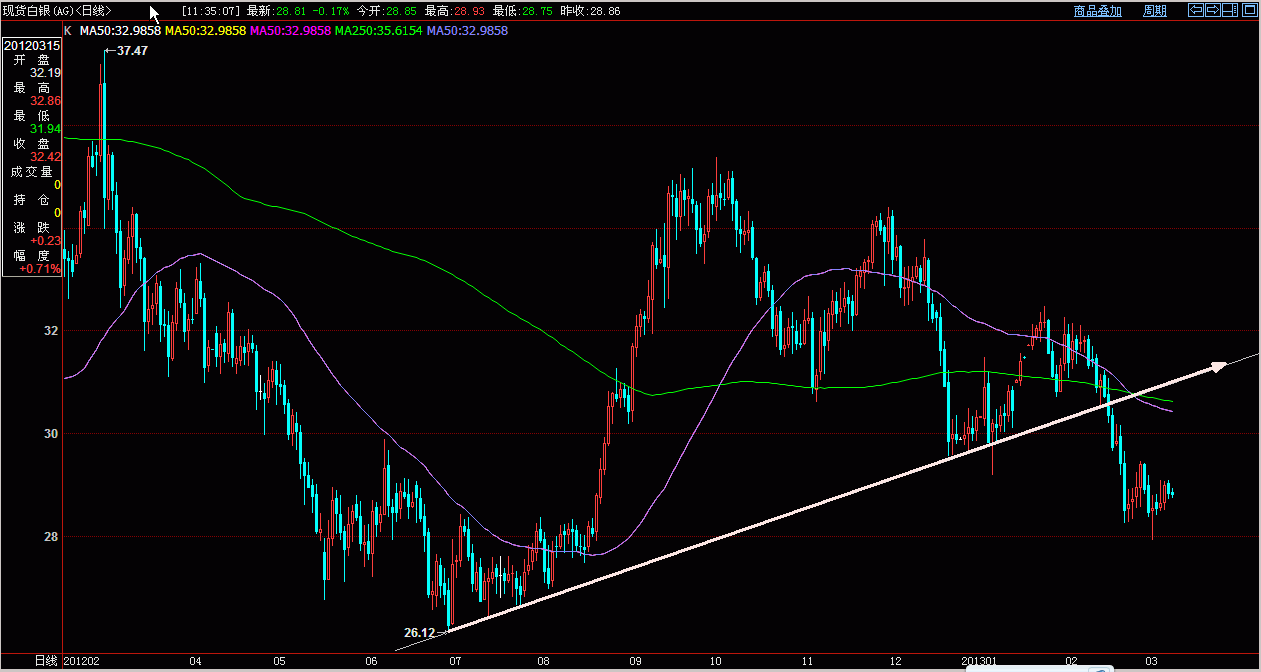Select the white MA50:32.9858 indicator label
This screenshot has width=1261, height=672.
121,31
